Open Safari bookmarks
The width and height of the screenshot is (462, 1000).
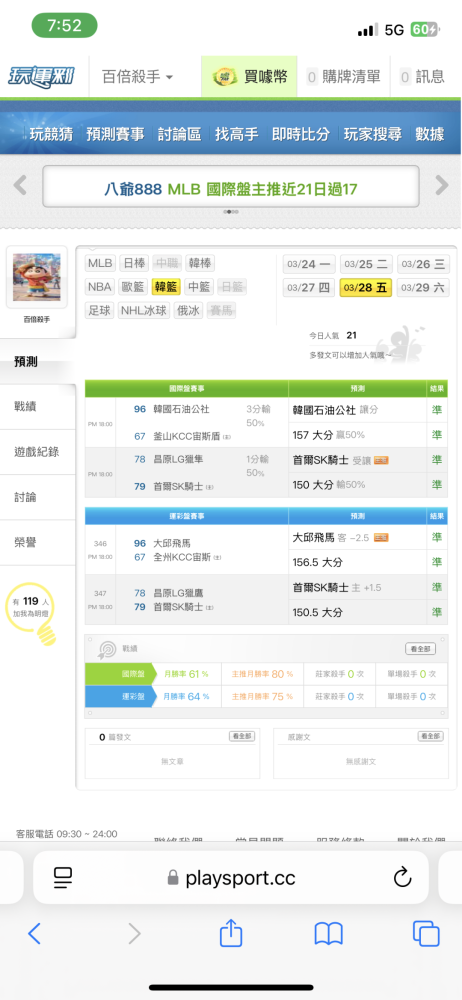pos(329,934)
